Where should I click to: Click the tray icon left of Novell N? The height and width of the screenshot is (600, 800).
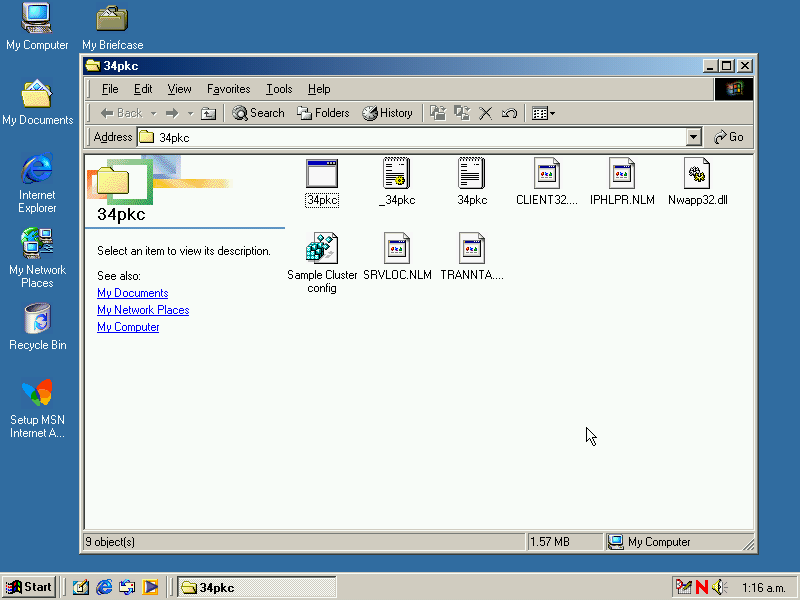684,587
